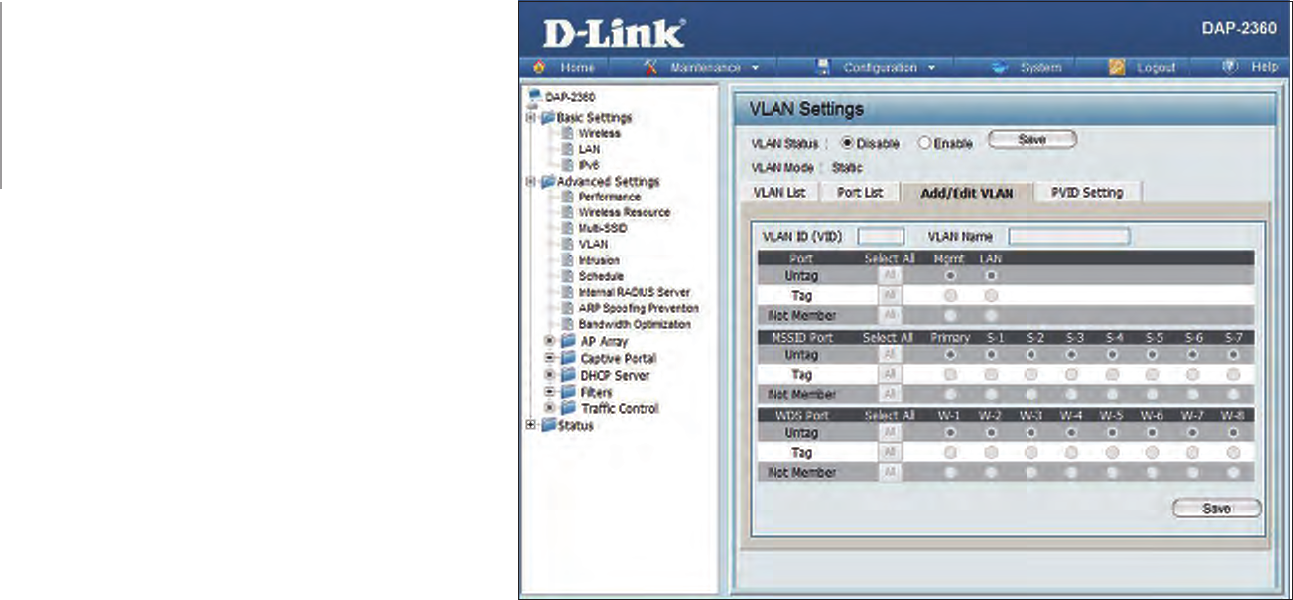
Task: Set MSSID Primary port to Tag
Action: (x=950, y=374)
